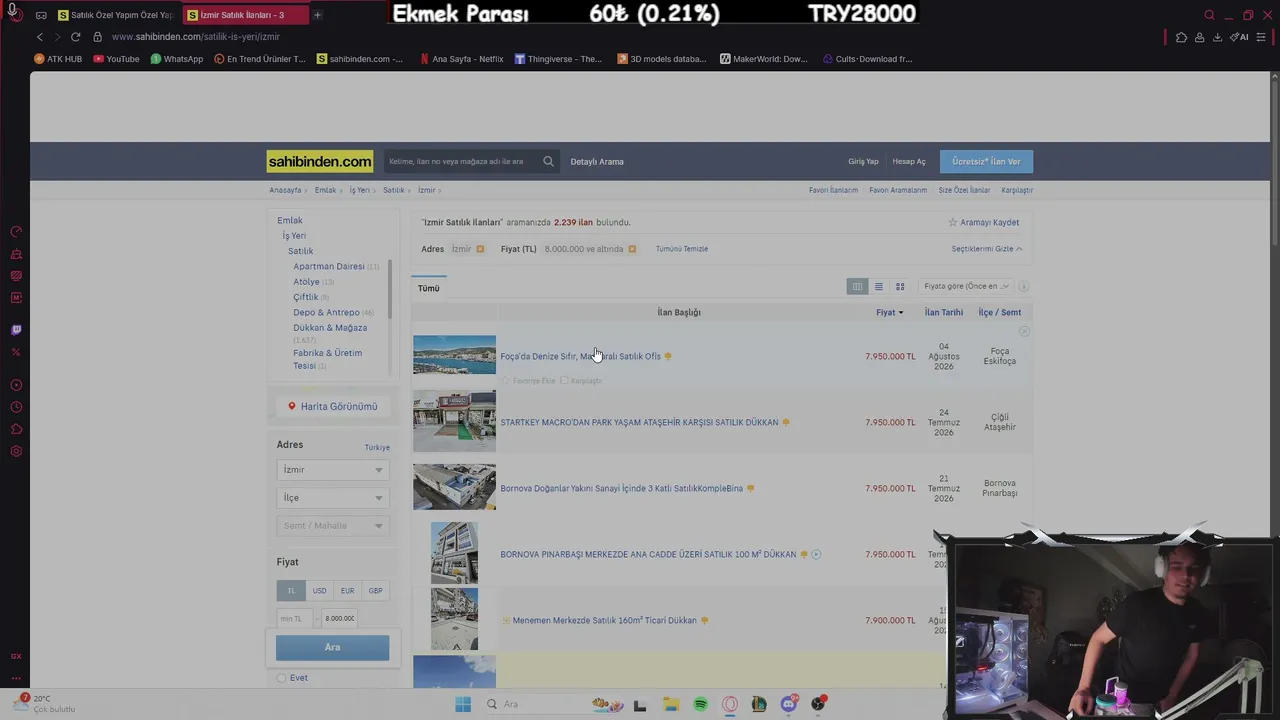Tick the Karşılaştır checkbox on Foça listing

pos(564,381)
